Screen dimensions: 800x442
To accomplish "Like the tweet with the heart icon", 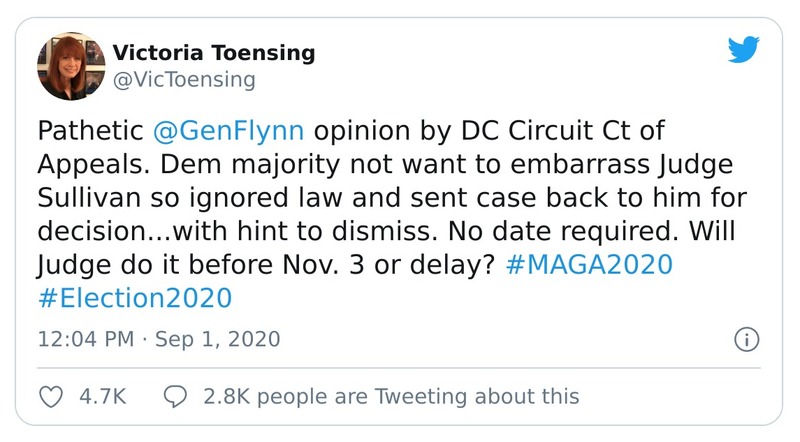I will pos(50,396).
